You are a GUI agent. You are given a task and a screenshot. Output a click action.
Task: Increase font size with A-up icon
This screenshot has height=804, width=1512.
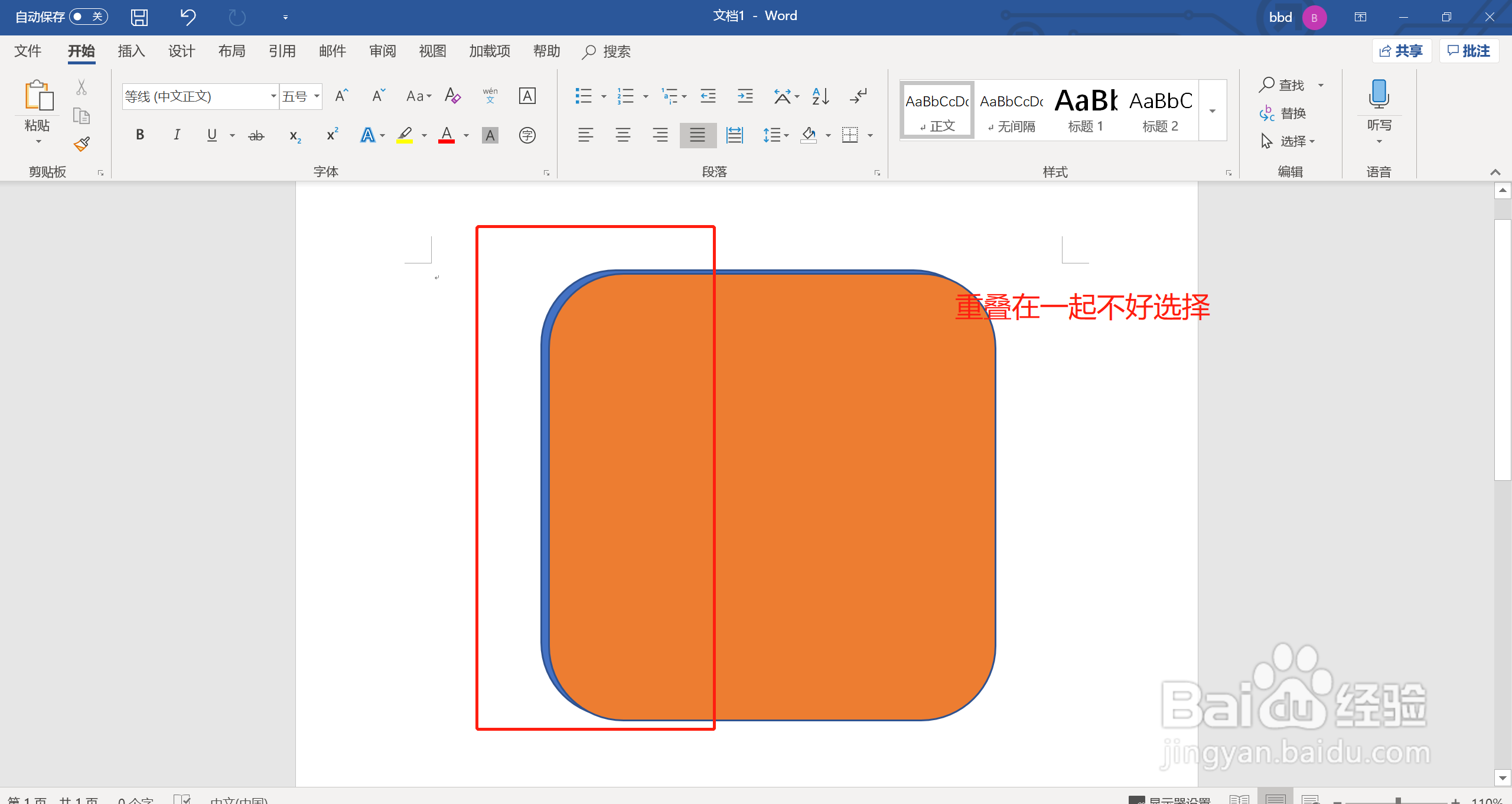341,96
